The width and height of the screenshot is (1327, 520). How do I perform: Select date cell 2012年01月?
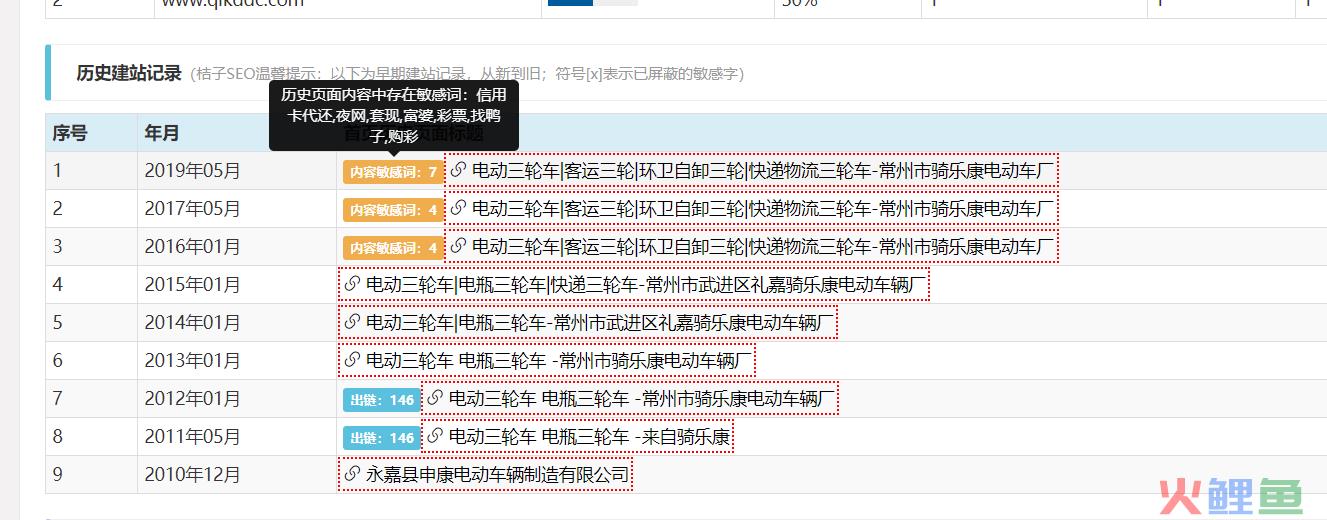coord(193,399)
